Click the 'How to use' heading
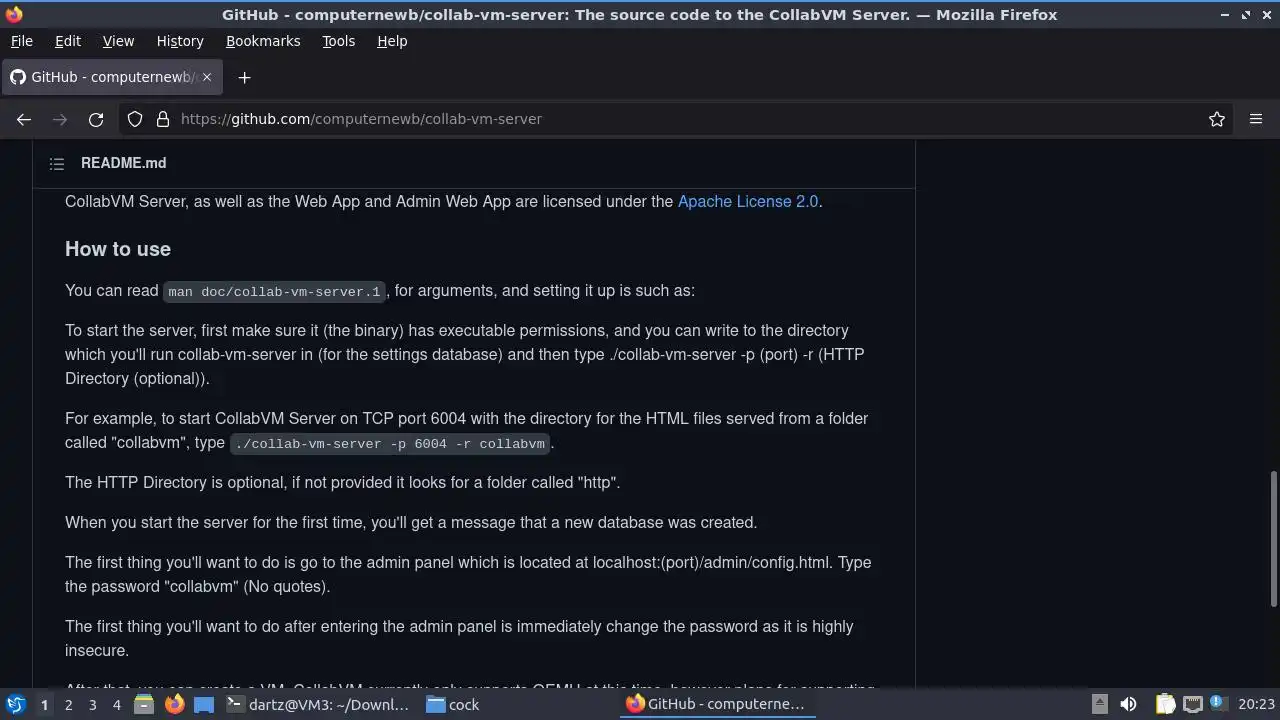The width and height of the screenshot is (1280, 720). [x=118, y=249]
